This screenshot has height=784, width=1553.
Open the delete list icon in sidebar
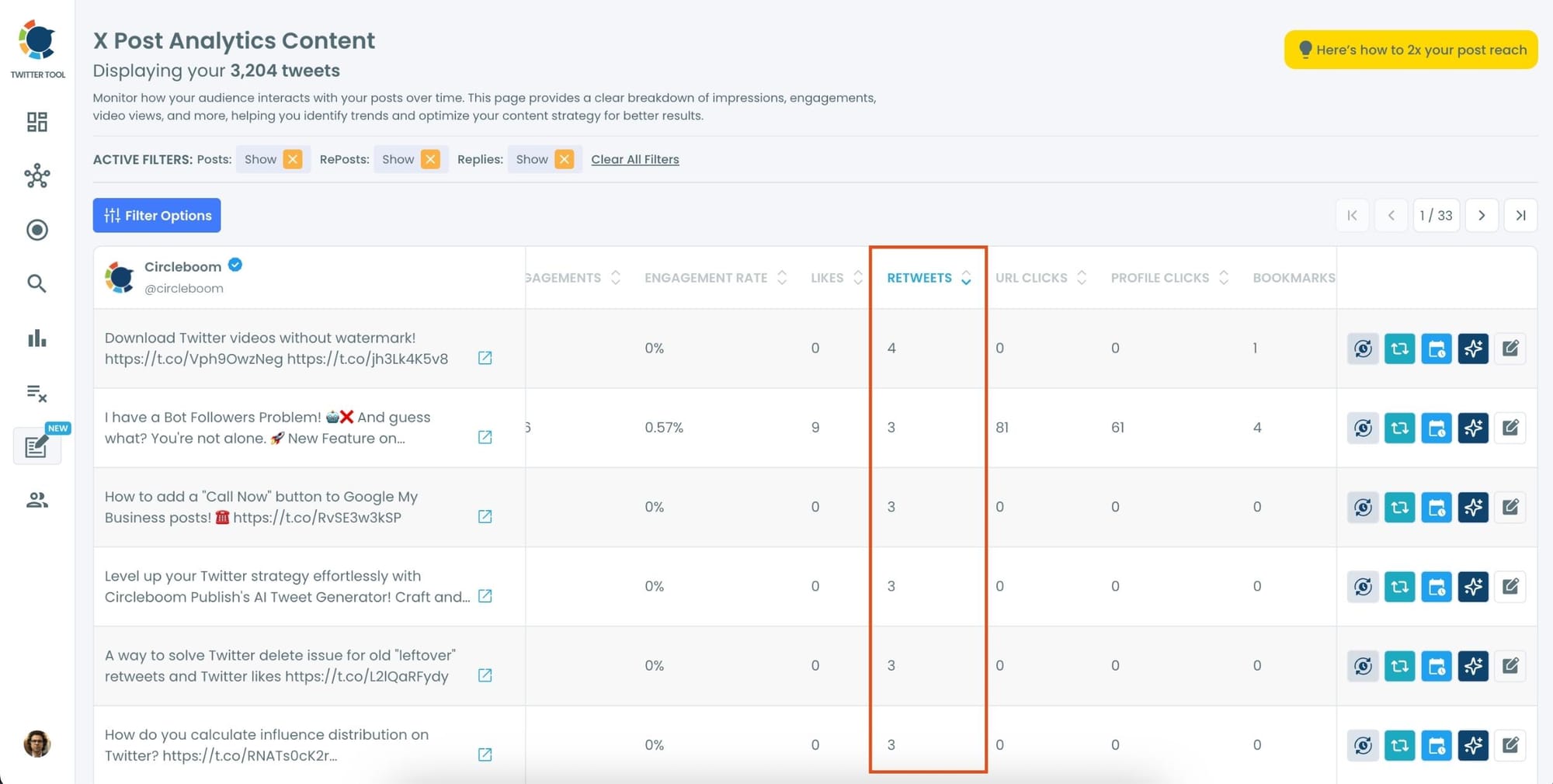[36, 393]
